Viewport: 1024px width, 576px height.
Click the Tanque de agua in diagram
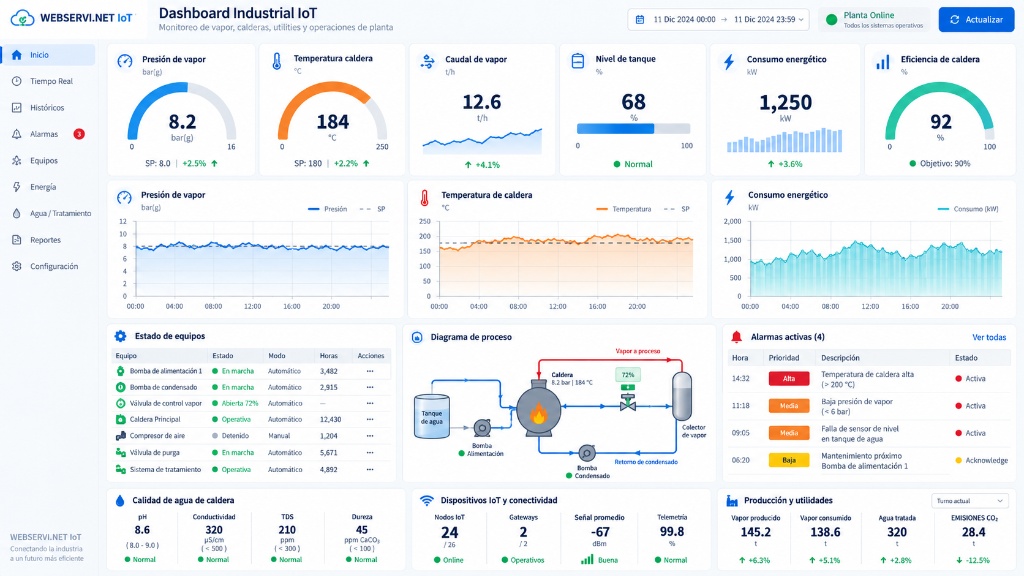432,416
